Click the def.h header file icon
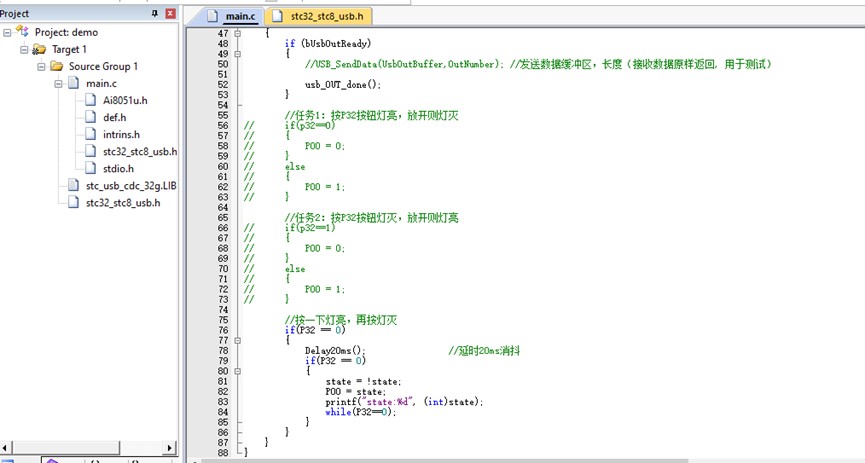The height and width of the screenshot is (463, 865). click(91, 117)
